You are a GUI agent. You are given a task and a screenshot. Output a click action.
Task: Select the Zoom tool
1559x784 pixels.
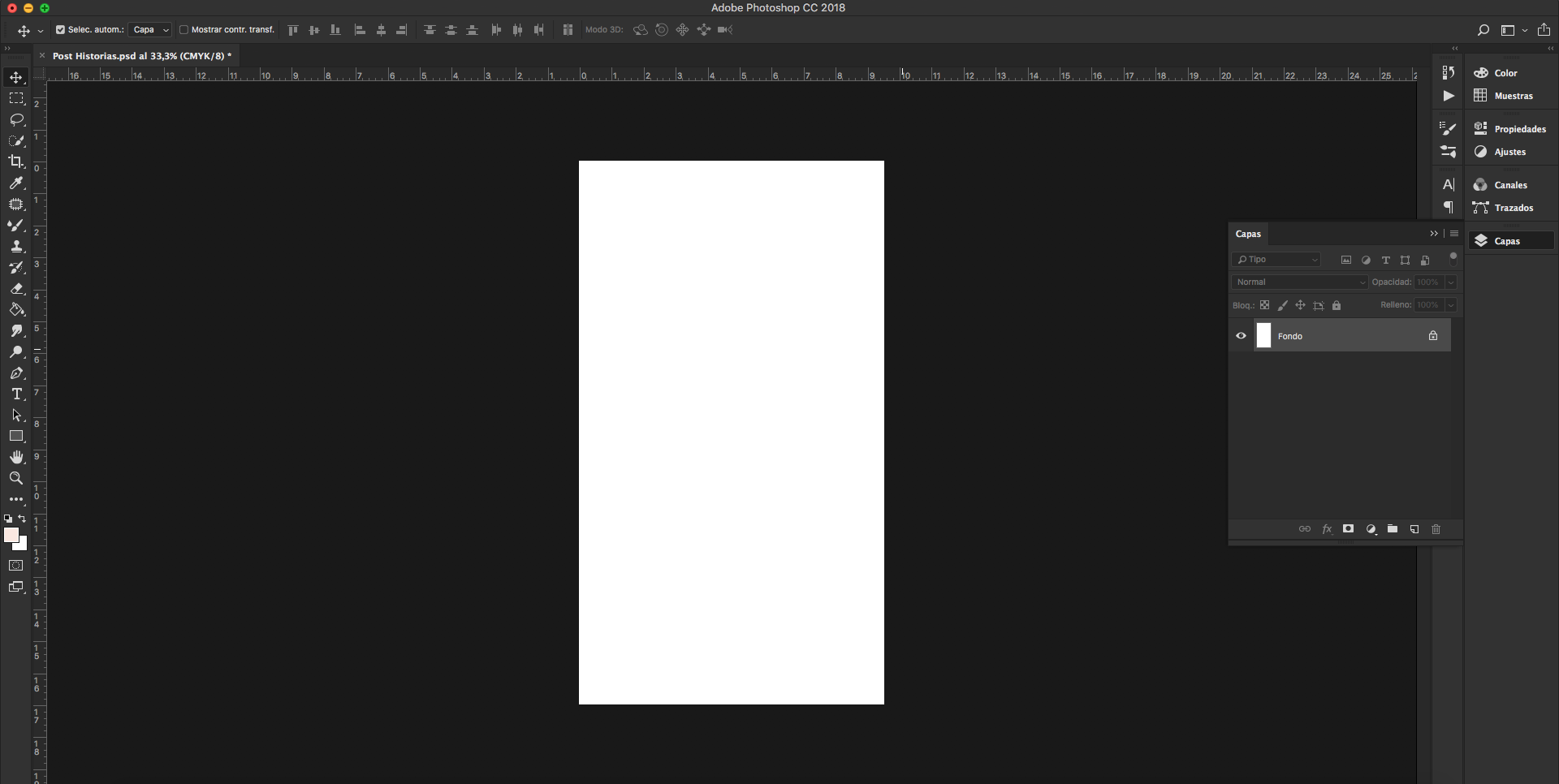(x=16, y=479)
